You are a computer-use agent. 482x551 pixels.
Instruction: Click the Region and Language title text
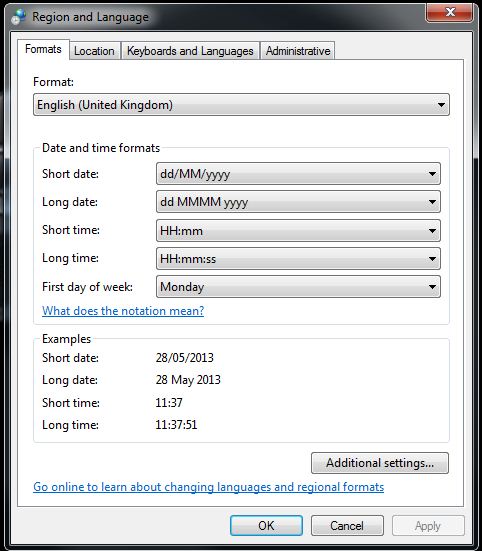click(90, 17)
